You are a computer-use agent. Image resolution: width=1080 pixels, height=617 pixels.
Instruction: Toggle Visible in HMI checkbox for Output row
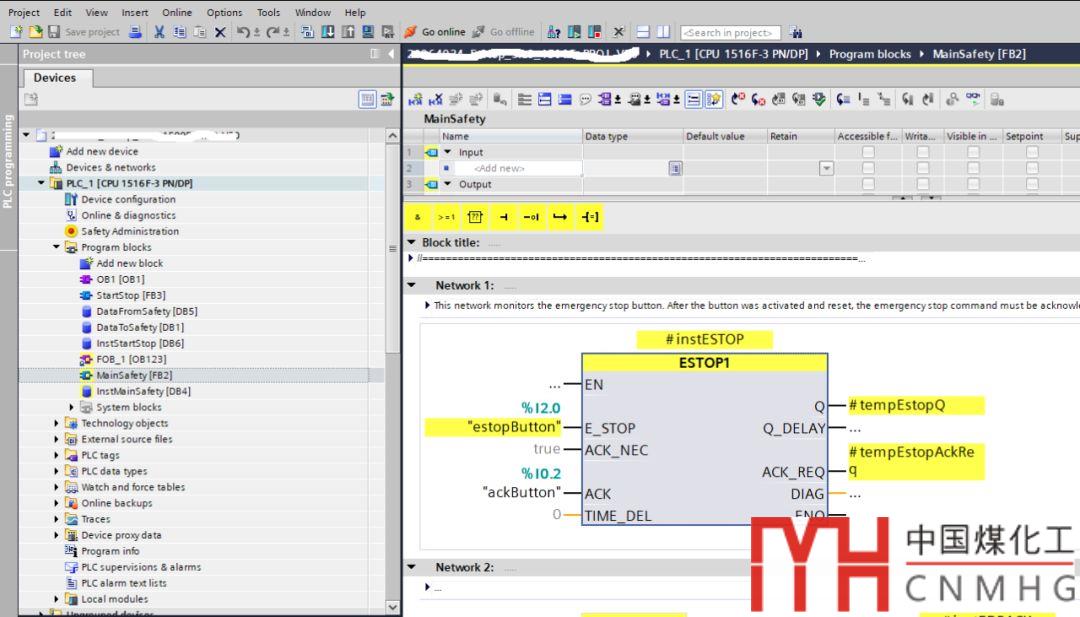[x=973, y=184]
